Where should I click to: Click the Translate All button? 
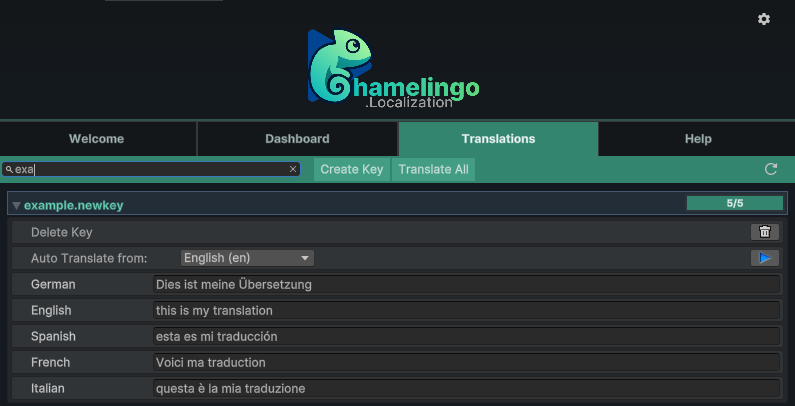coord(433,169)
